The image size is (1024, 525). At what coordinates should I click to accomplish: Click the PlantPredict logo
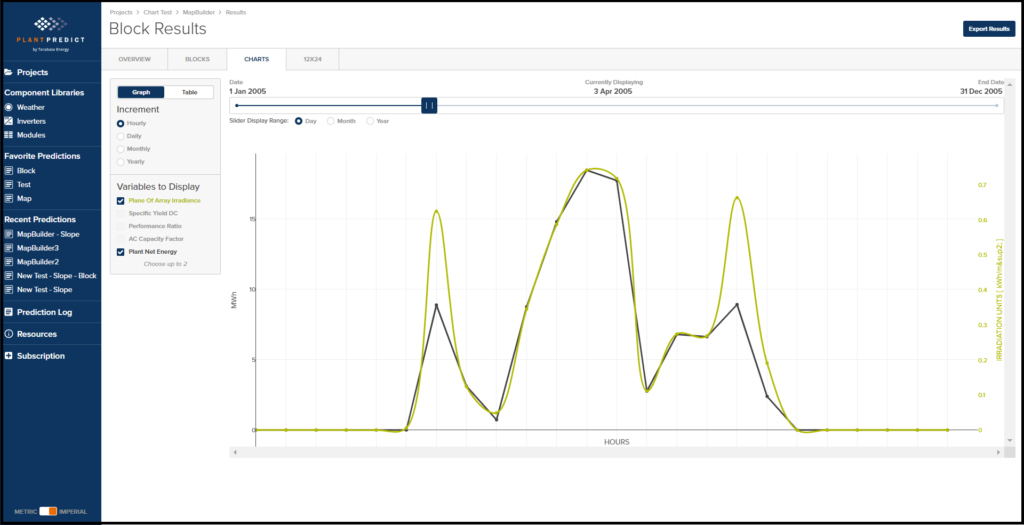click(51, 31)
